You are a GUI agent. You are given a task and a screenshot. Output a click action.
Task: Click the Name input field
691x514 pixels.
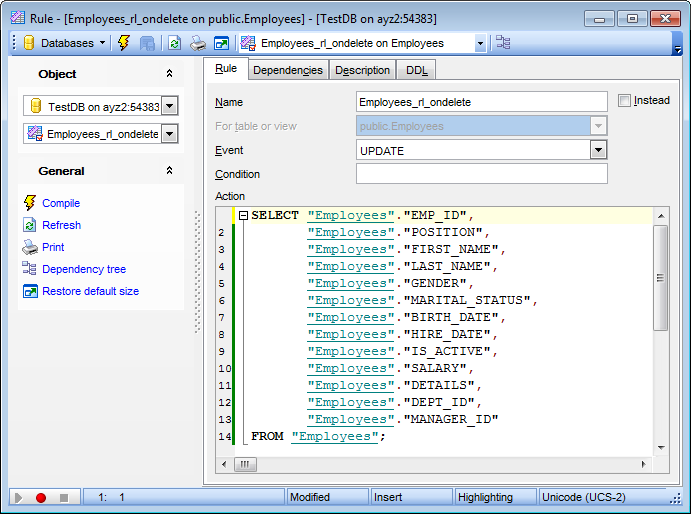coord(481,102)
